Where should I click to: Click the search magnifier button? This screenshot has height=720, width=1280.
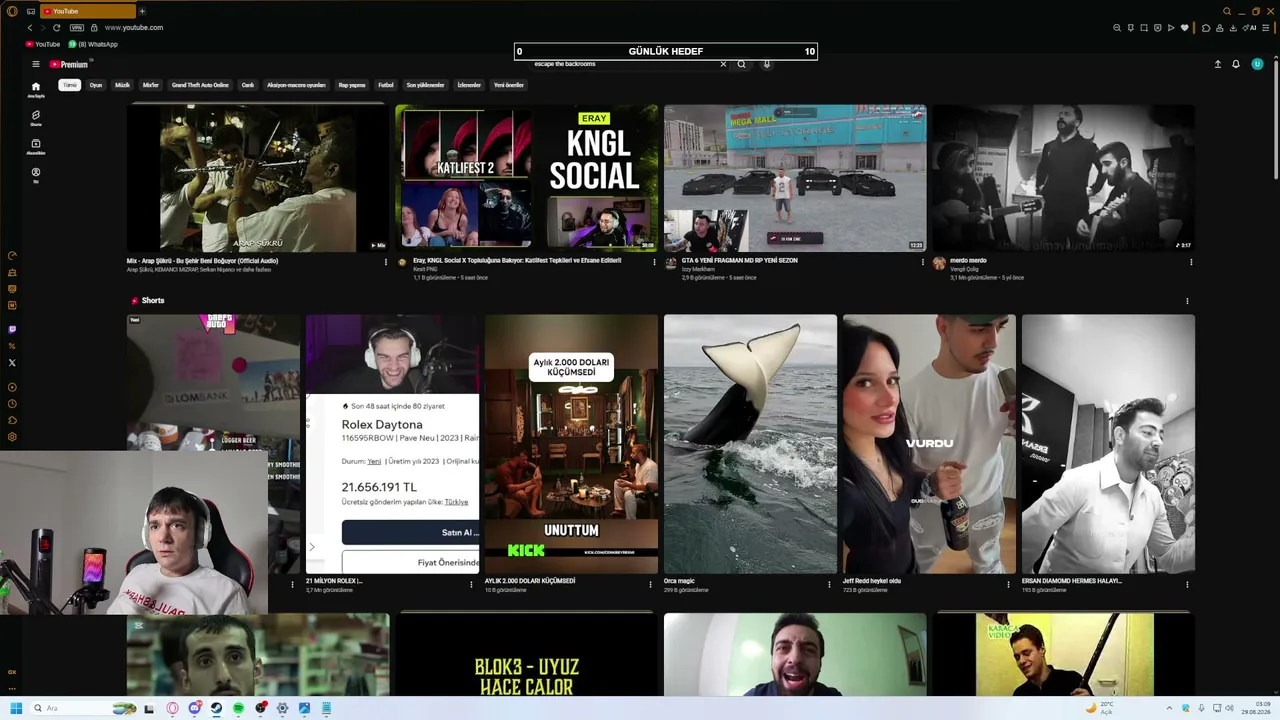[741, 64]
